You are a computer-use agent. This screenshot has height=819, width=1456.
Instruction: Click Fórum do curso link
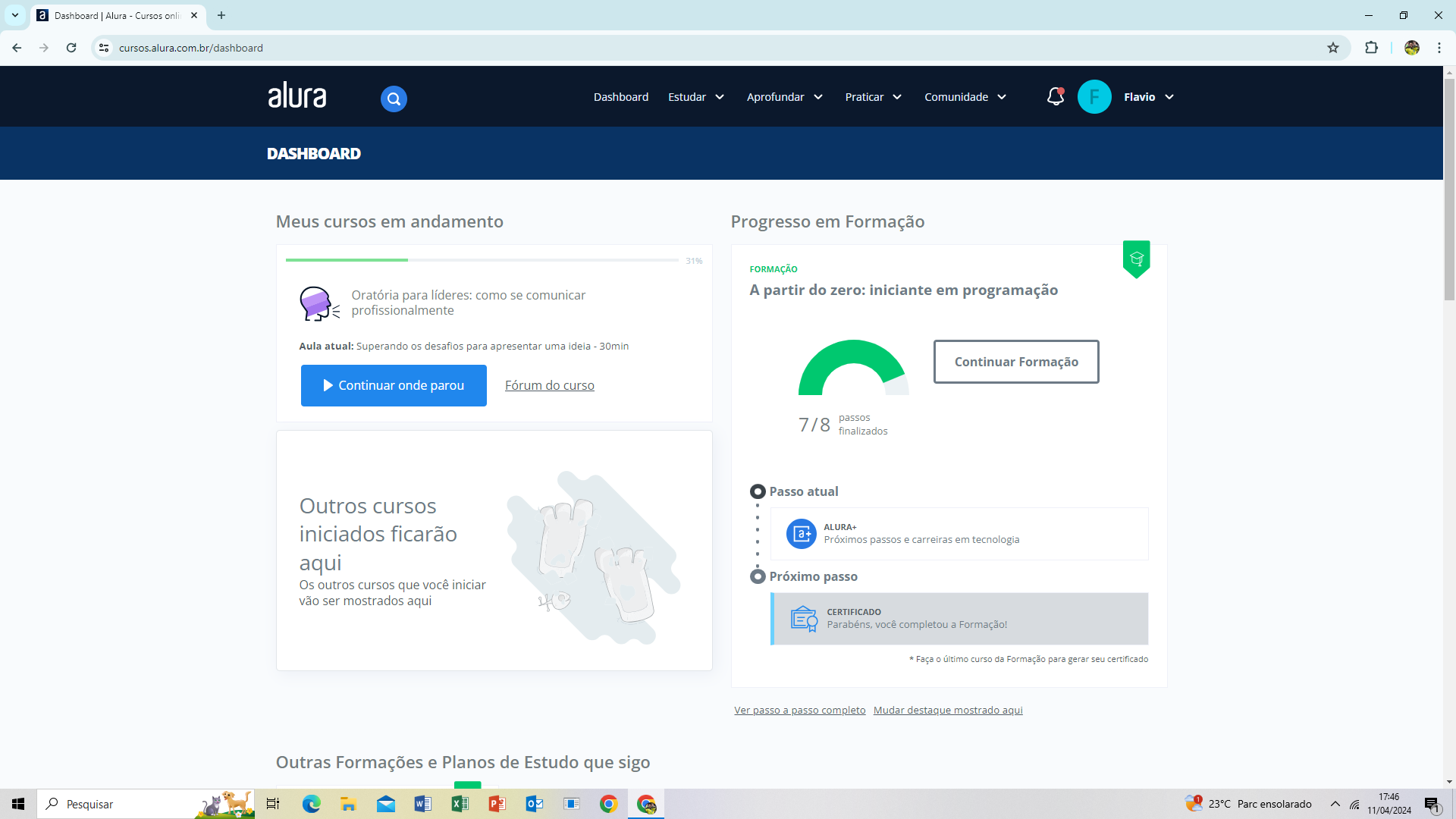point(549,385)
